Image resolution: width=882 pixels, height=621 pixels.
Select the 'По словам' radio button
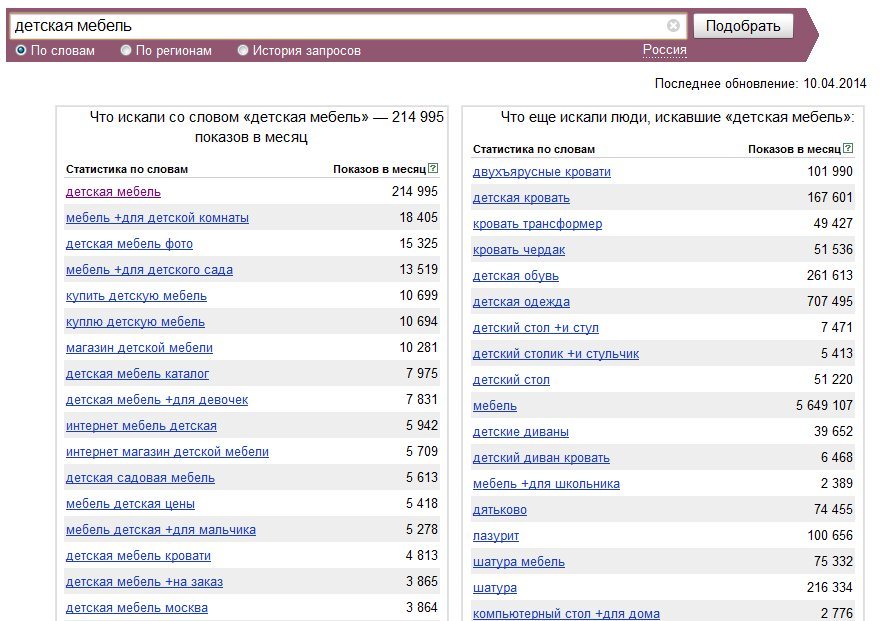(21, 50)
